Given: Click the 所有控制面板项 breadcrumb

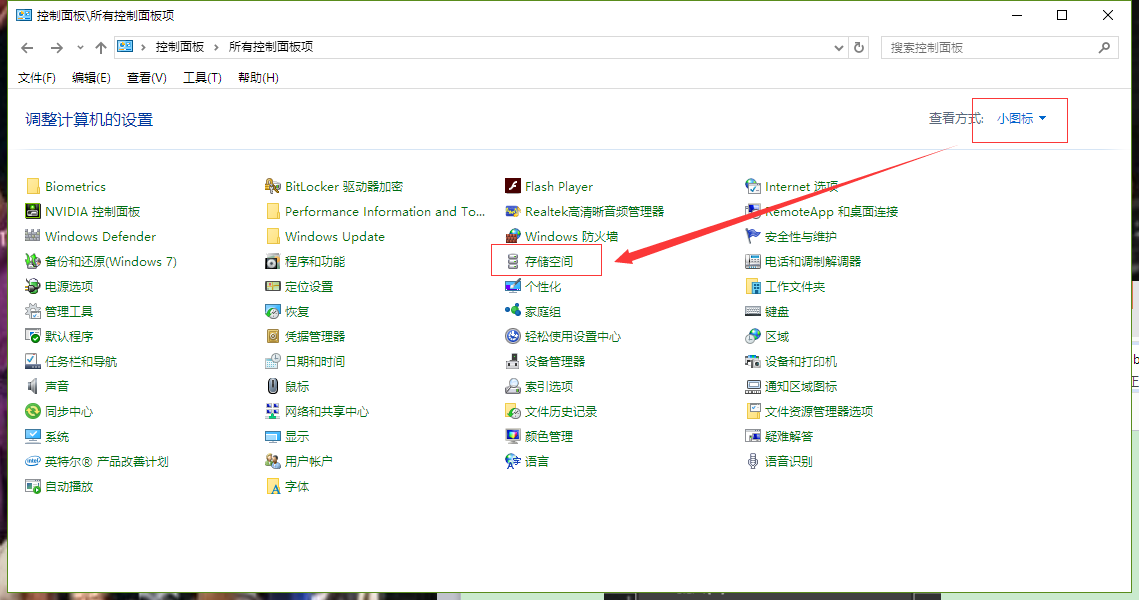Looking at the screenshot, I should pyautogui.click(x=271, y=46).
